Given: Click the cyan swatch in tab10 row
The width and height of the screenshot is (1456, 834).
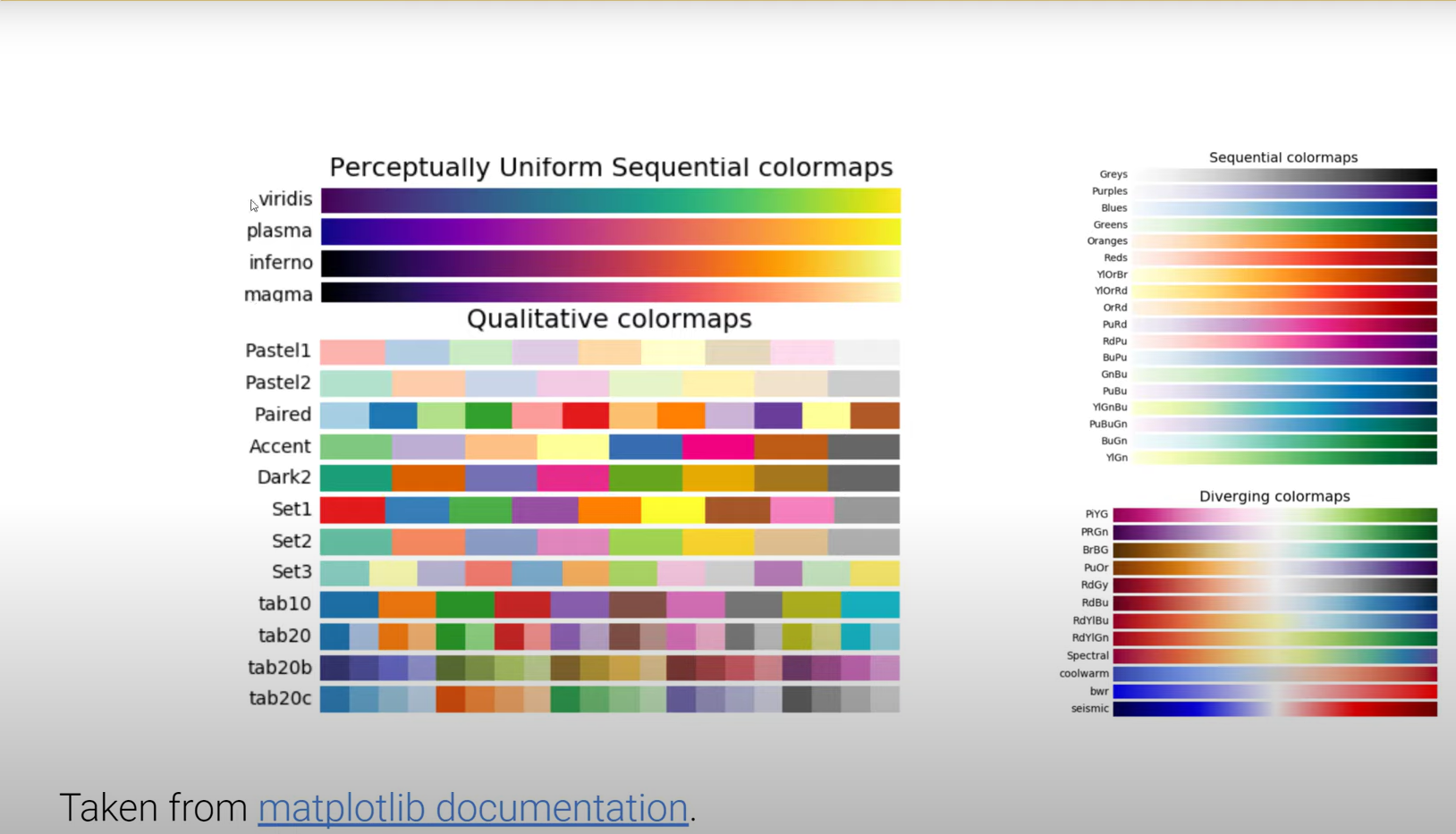Looking at the screenshot, I should tap(869, 604).
